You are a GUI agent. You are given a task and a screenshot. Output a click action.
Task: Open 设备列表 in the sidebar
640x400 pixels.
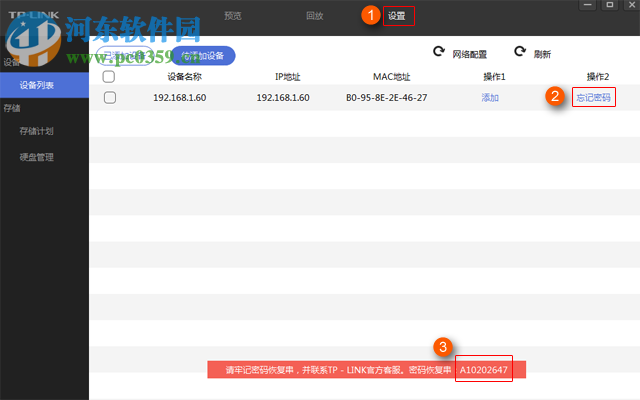[44, 85]
